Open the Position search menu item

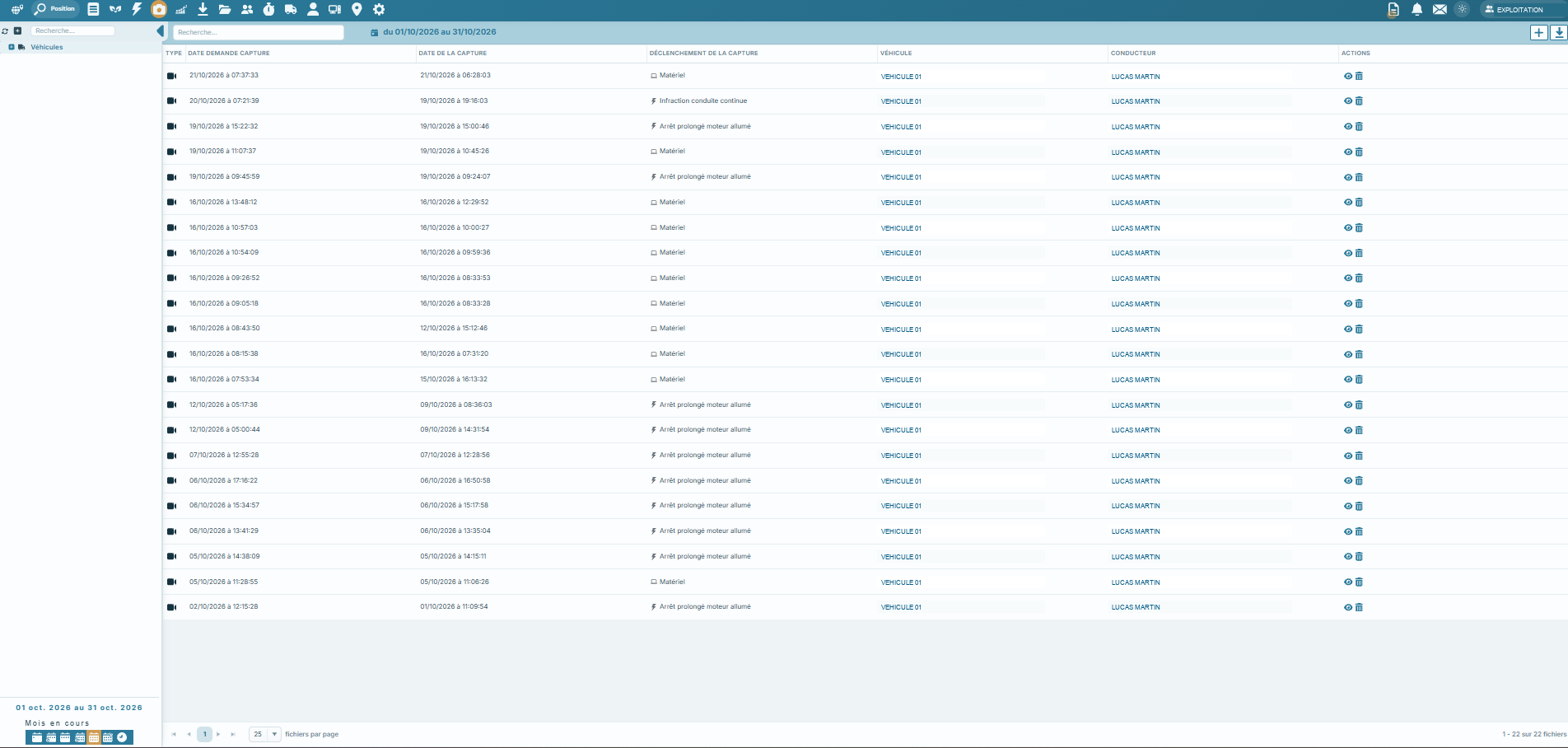tap(54, 9)
